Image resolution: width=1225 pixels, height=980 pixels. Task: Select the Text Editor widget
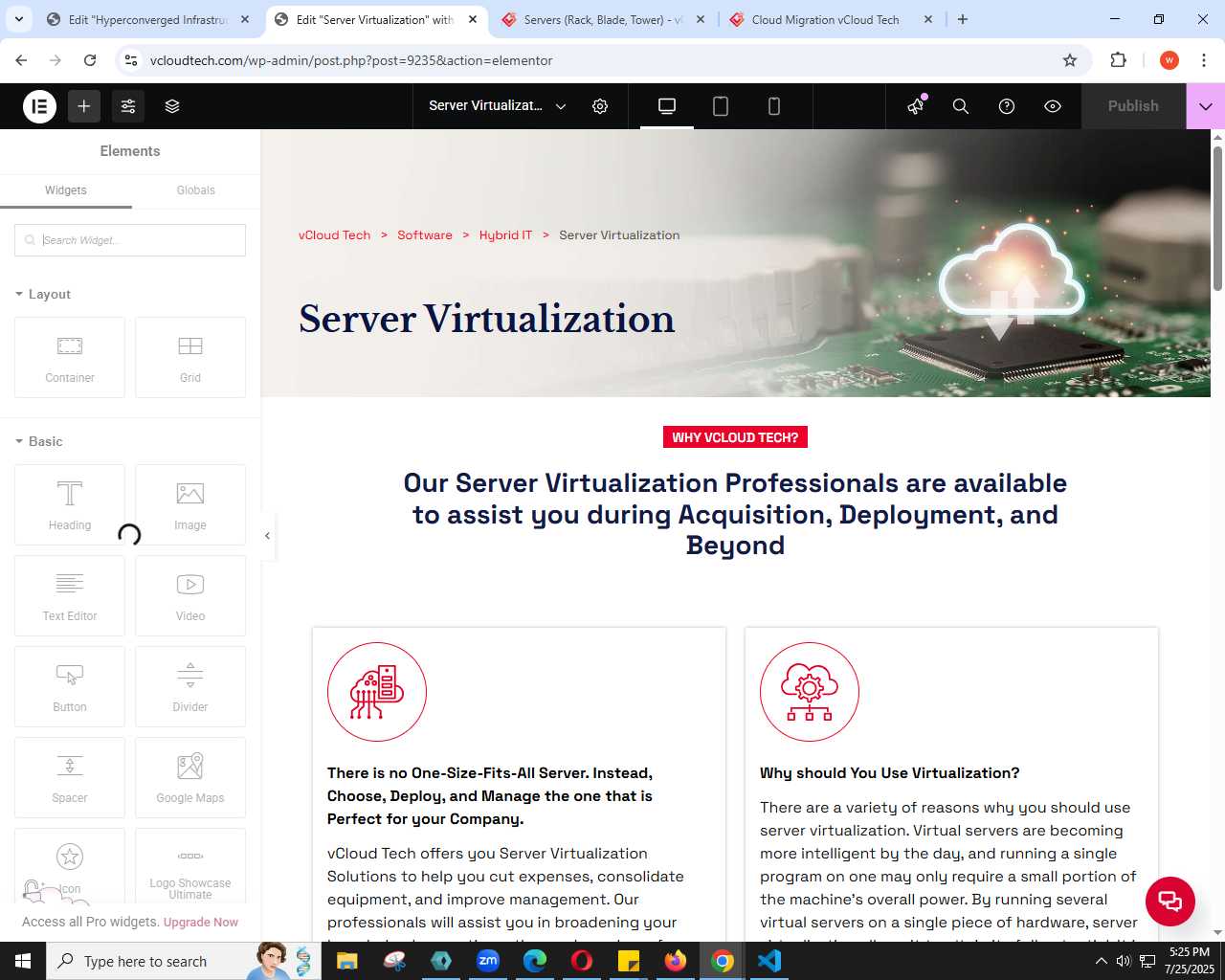[x=70, y=595]
